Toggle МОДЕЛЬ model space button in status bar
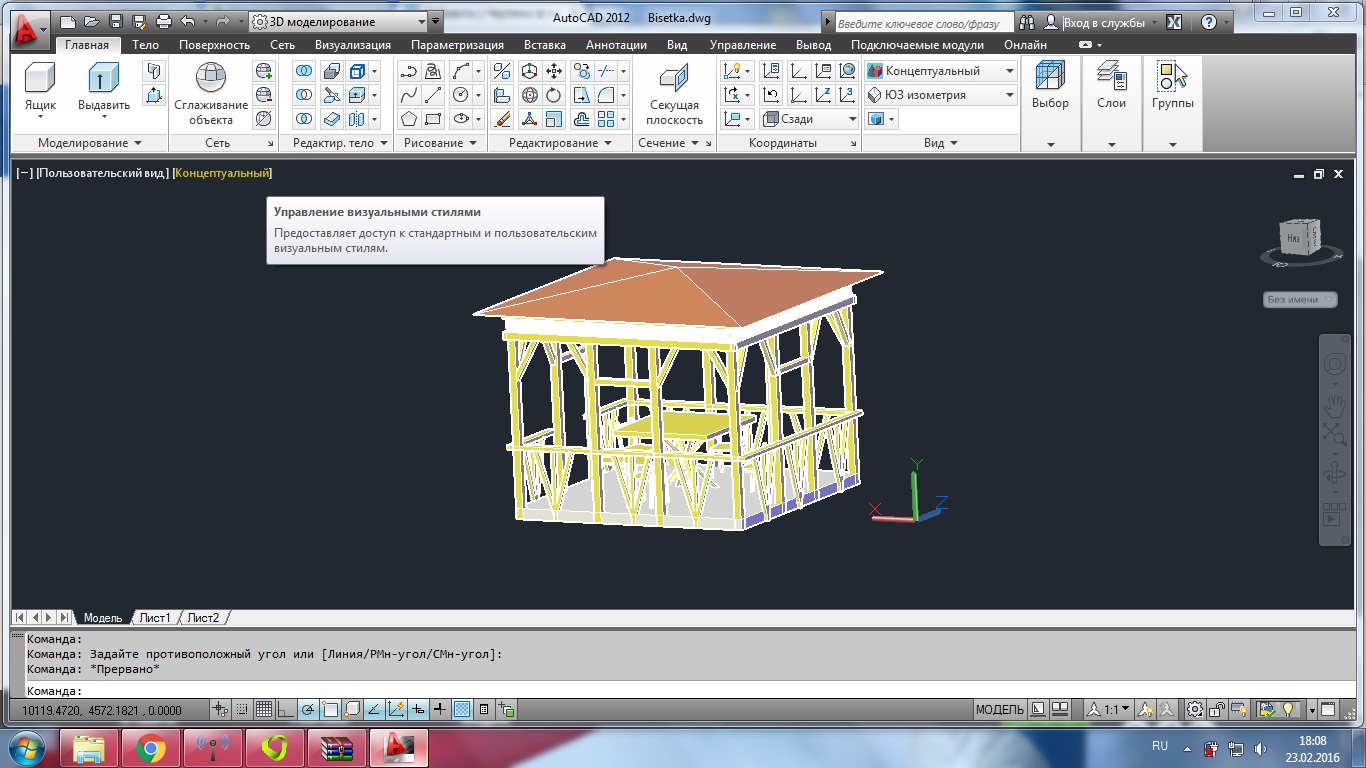 click(1000, 710)
